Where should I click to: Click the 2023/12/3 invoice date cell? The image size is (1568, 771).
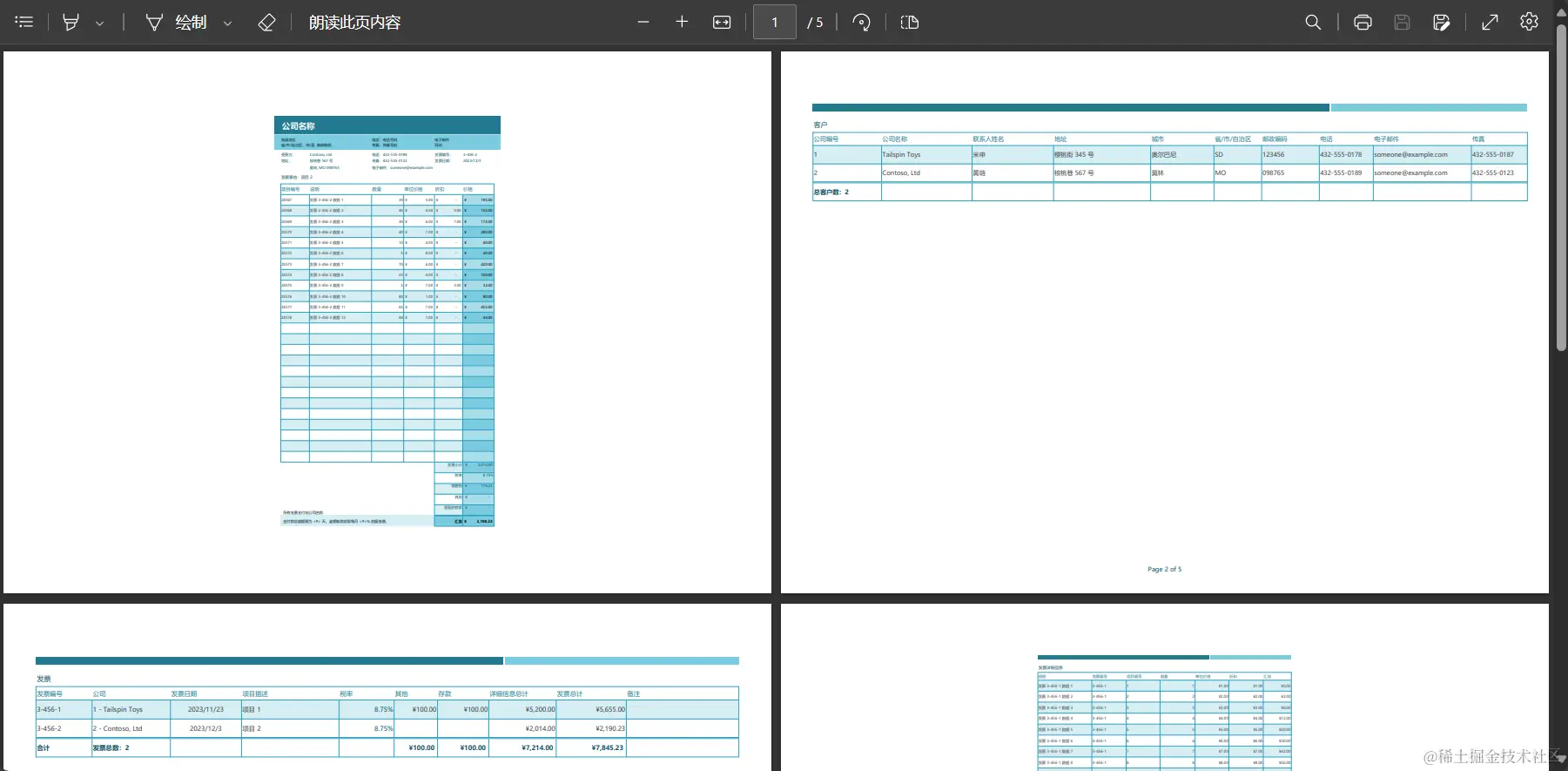click(x=205, y=728)
